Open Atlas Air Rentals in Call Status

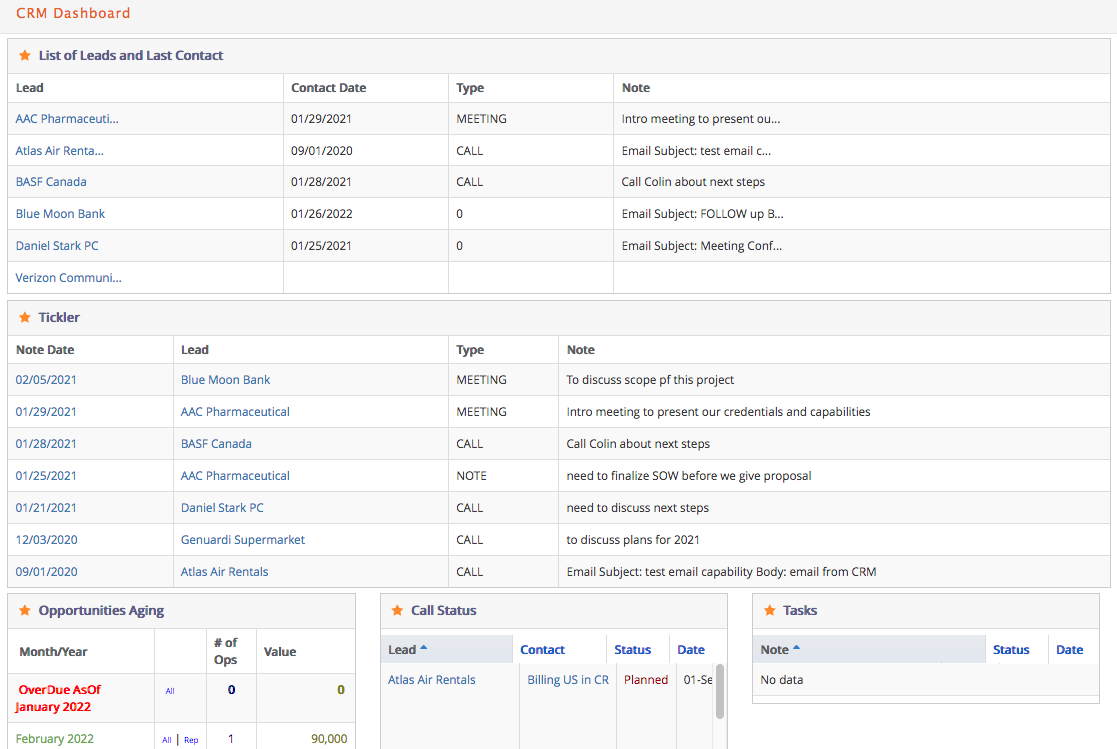[432, 680]
